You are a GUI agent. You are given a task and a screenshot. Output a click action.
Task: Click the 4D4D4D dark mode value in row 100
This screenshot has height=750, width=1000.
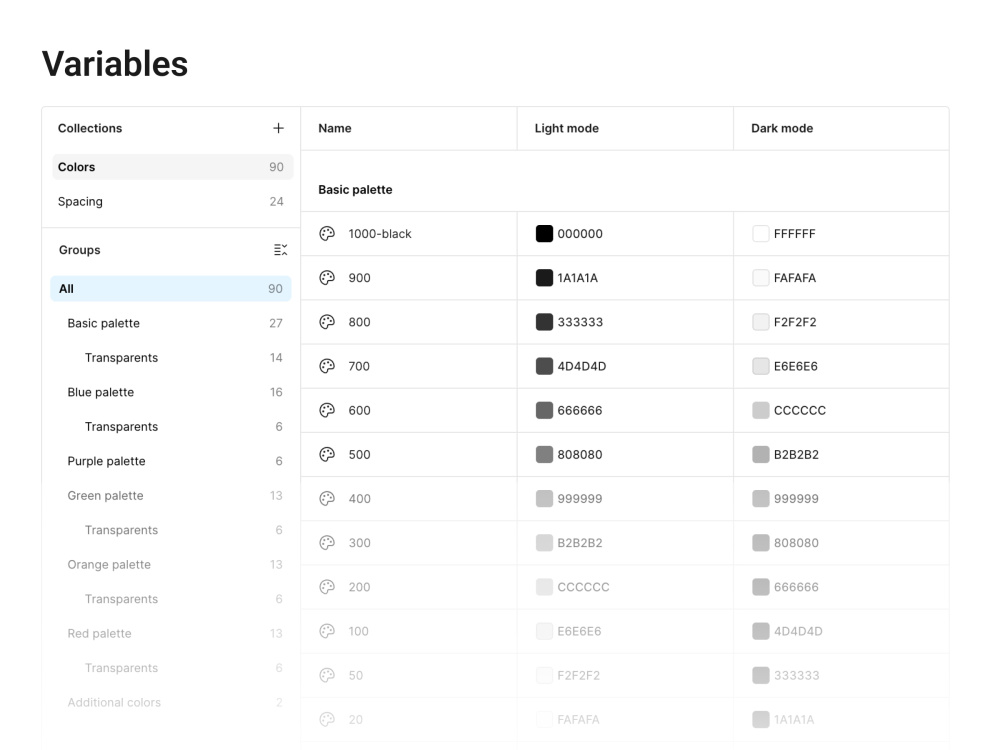point(798,631)
